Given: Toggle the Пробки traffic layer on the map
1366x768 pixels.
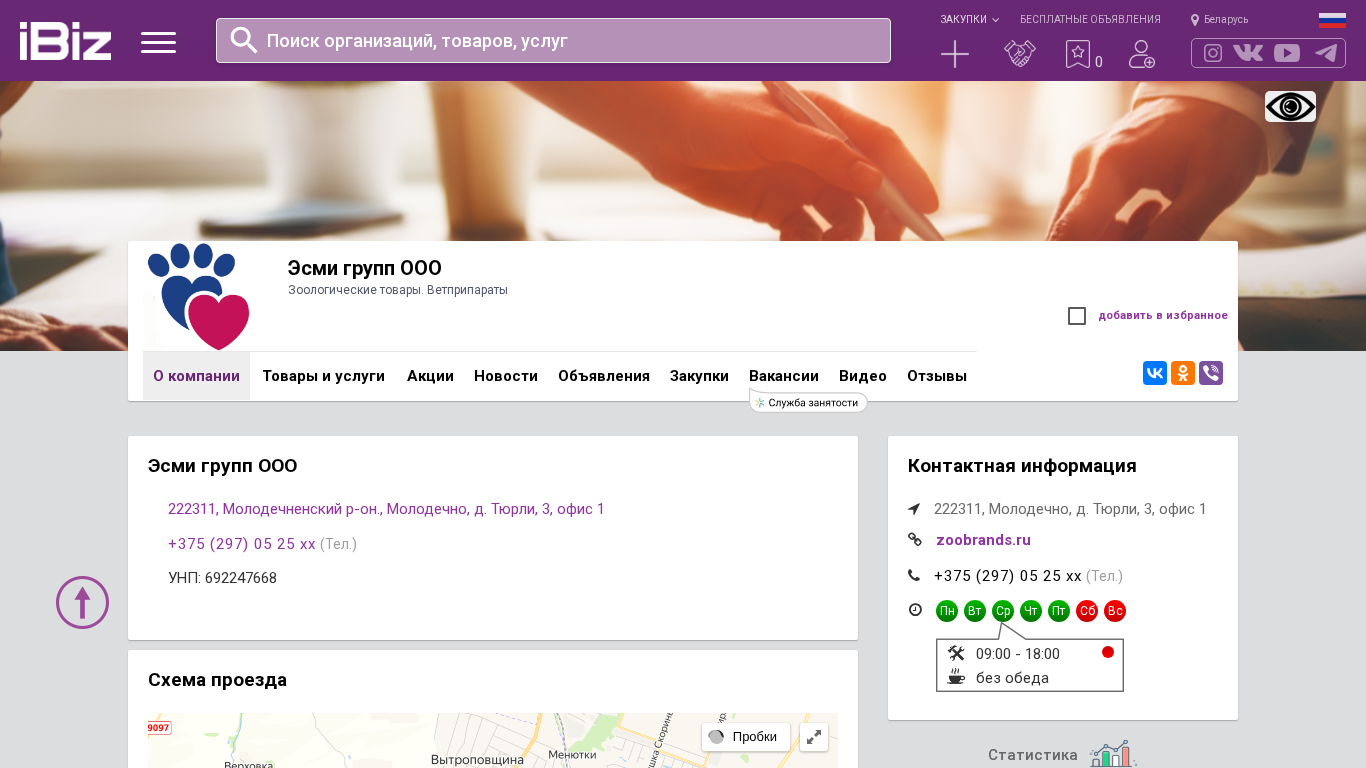Looking at the screenshot, I should click(745, 737).
